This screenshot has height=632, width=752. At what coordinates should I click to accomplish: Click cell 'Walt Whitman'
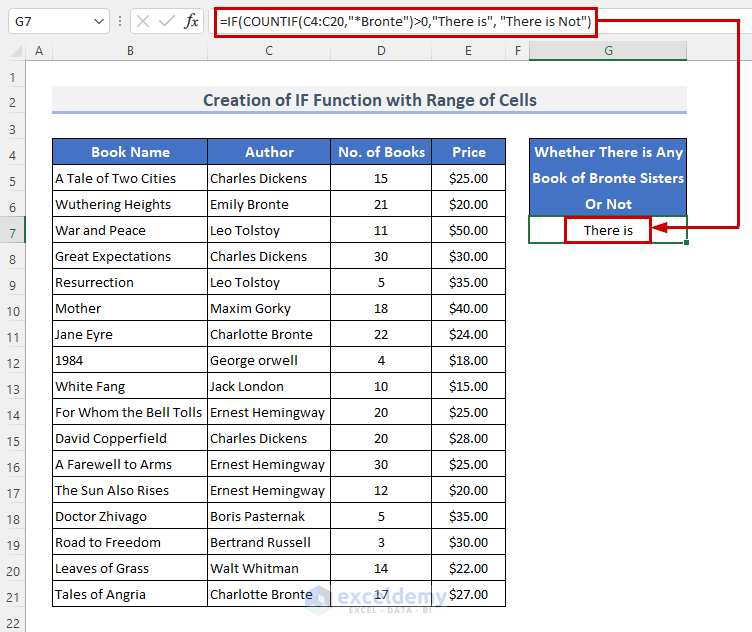point(269,568)
